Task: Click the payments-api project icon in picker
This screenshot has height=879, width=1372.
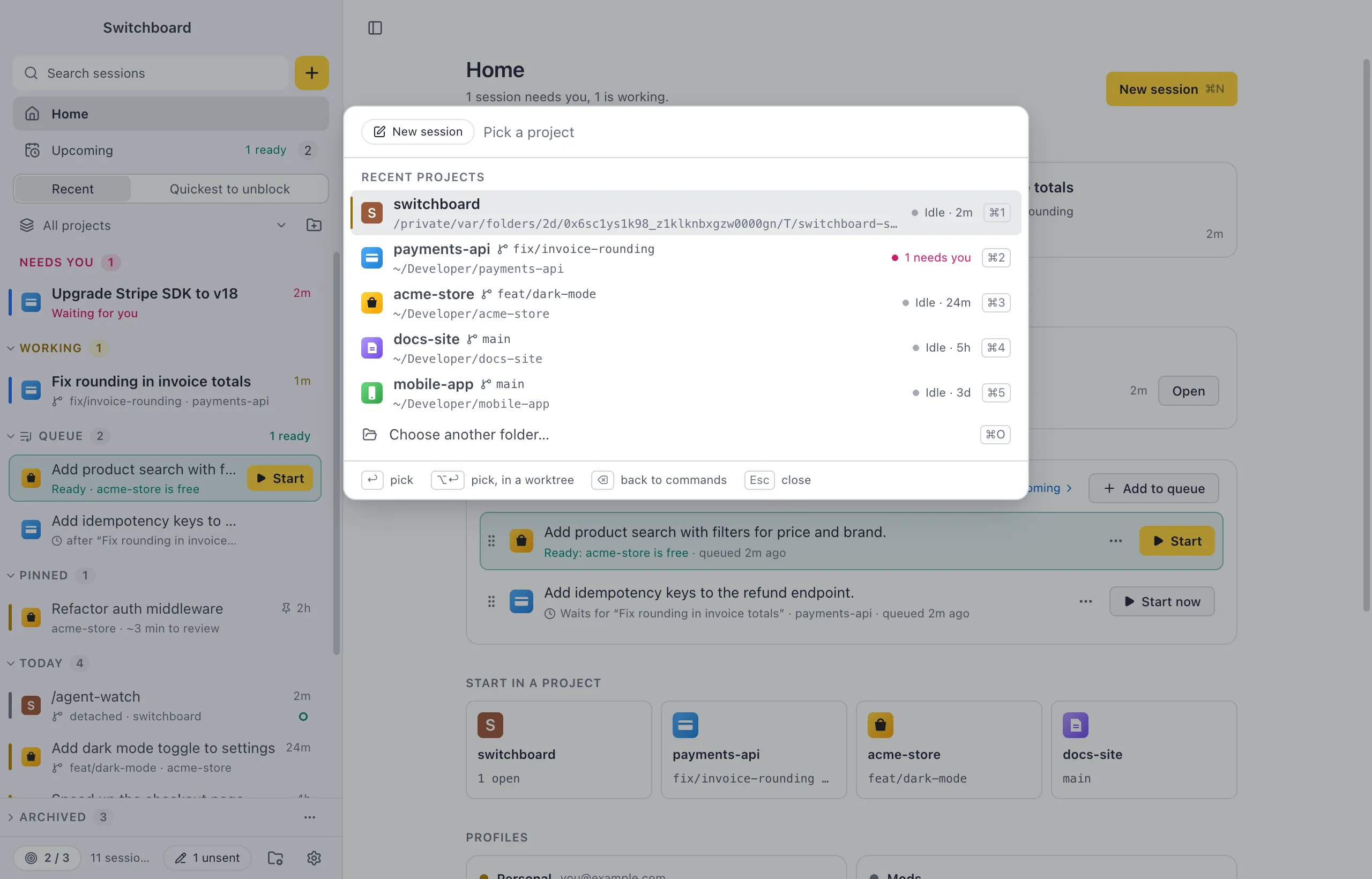Action: pyautogui.click(x=372, y=258)
